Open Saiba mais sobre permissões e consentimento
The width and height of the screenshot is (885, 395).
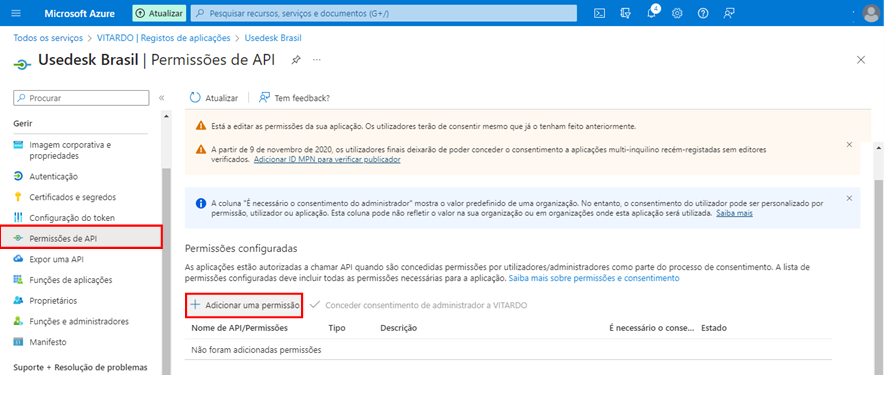594,278
